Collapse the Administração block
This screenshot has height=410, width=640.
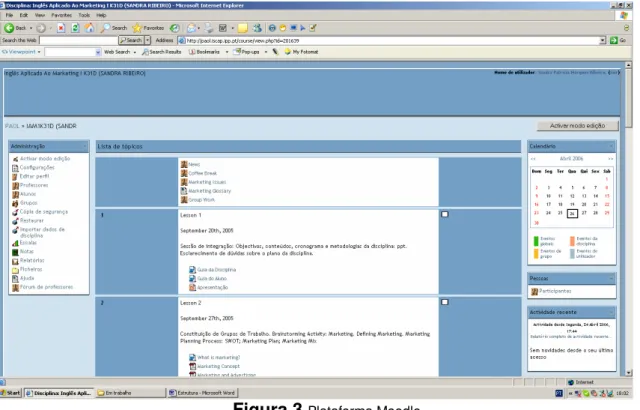click(85, 146)
